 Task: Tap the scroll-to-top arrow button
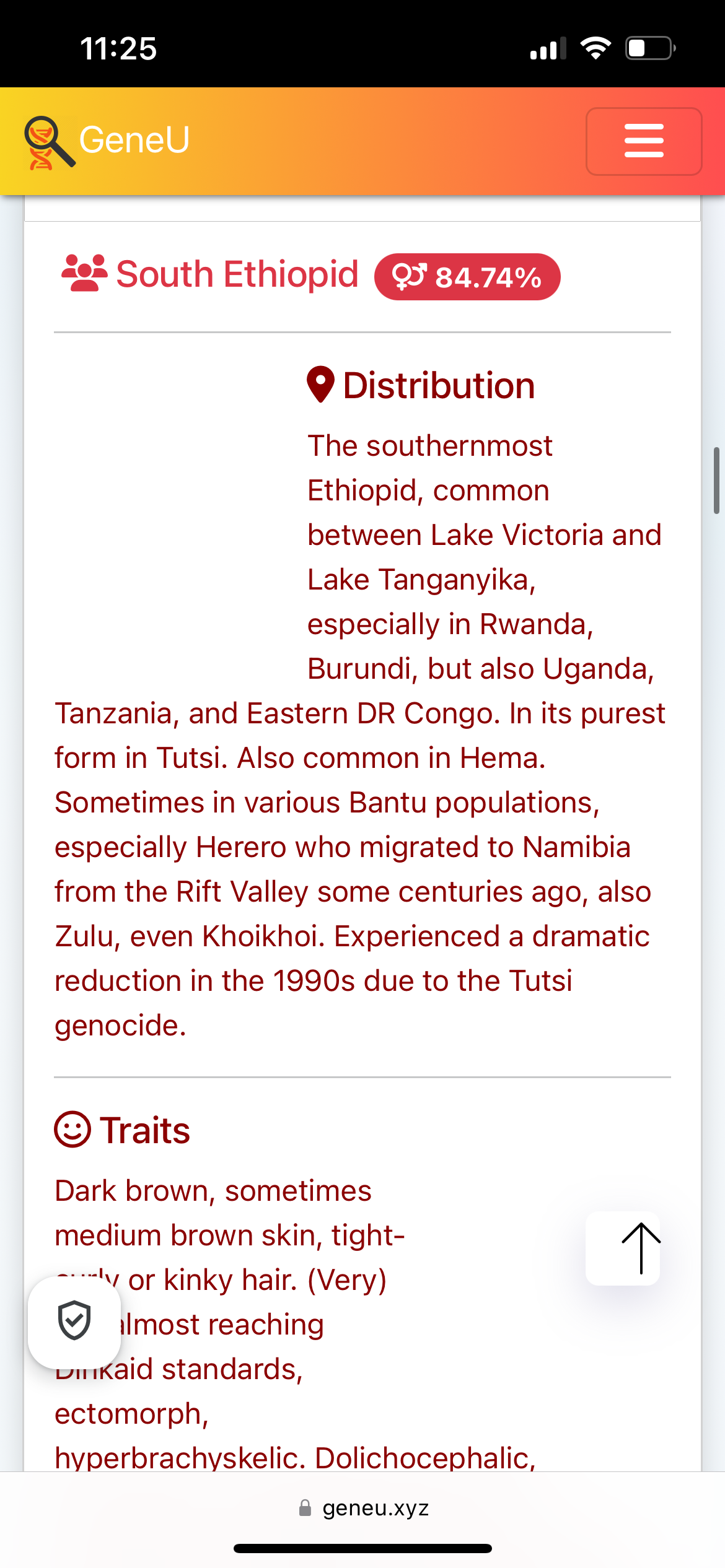[623, 1248]
